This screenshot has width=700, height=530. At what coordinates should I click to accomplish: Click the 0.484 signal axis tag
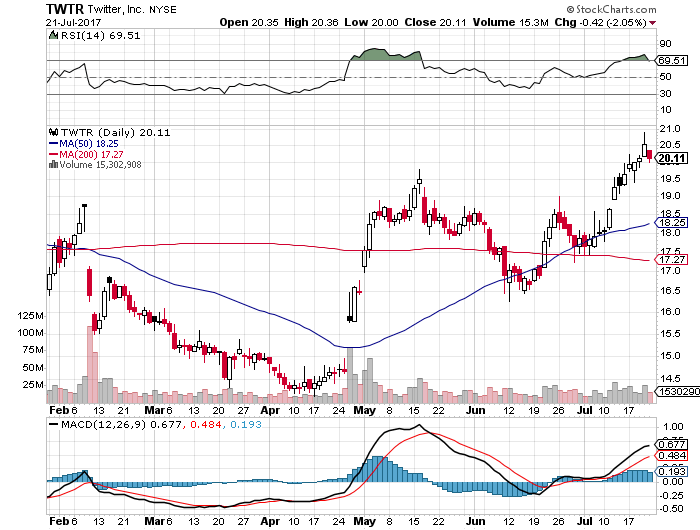(671, 455)
